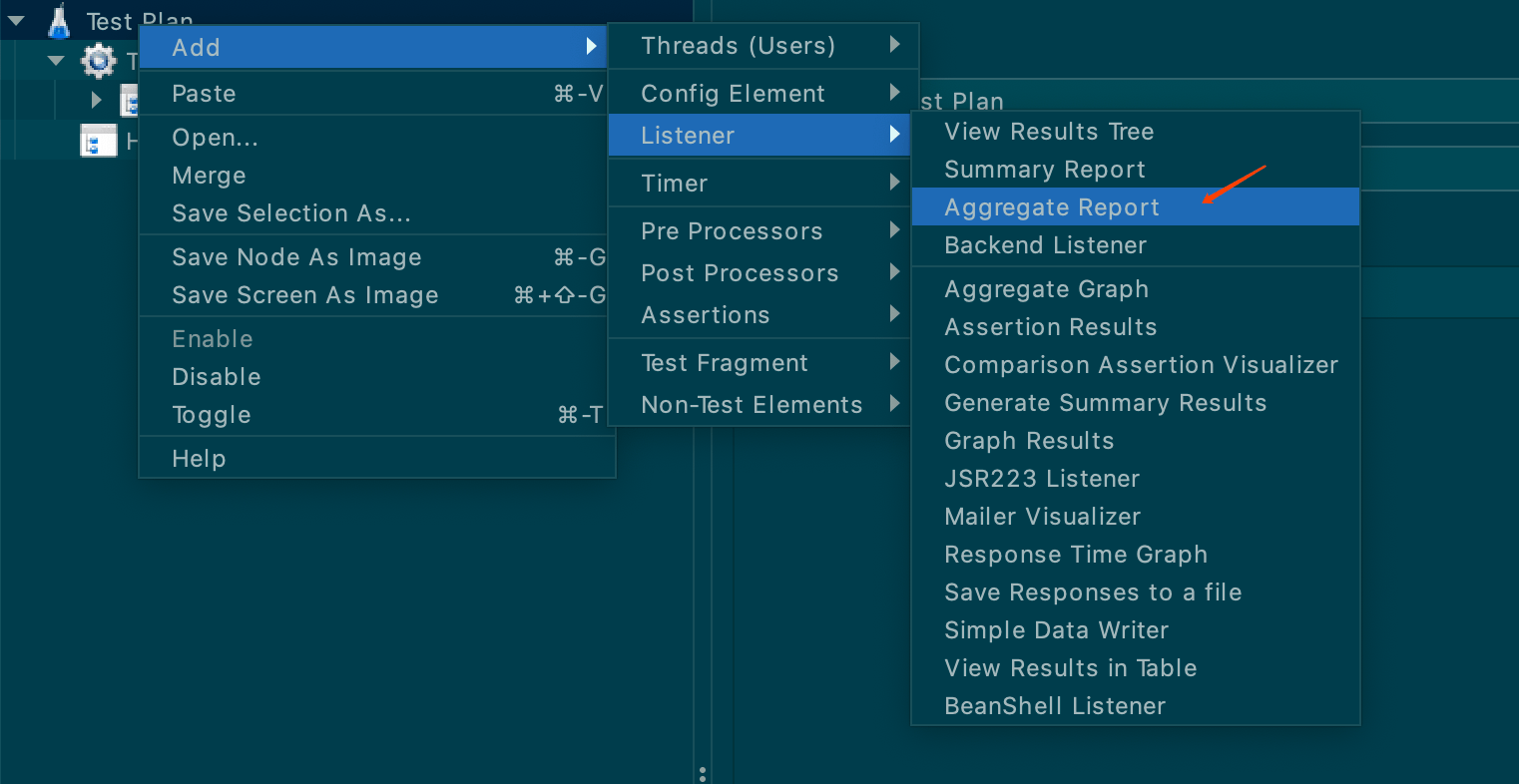This screenshot has width=1519, height=784.
Task: Add Graph Results listener
Action: coord(1136,441)
